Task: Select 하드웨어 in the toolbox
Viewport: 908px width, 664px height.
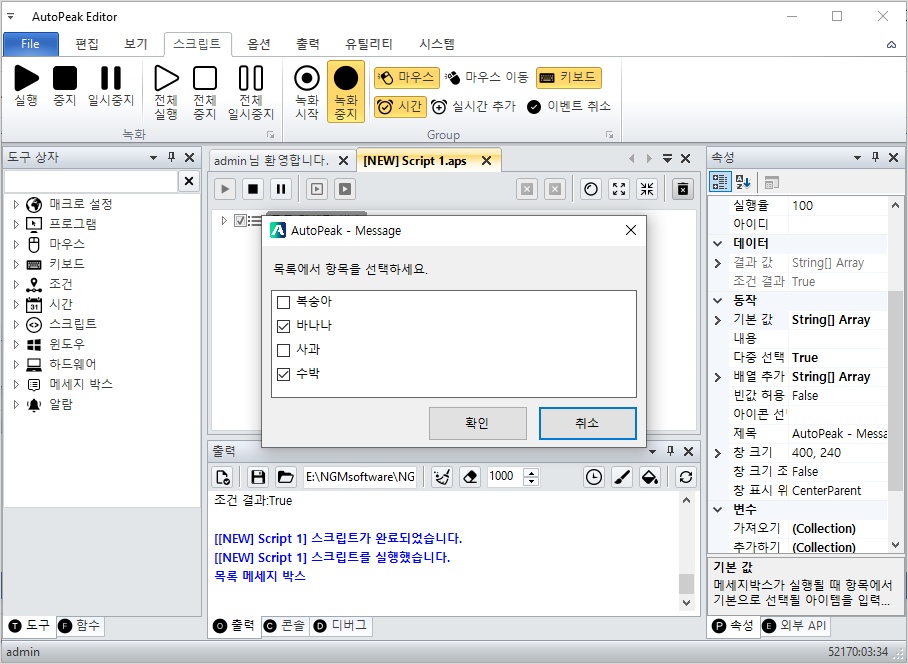Action: (72, 364)
